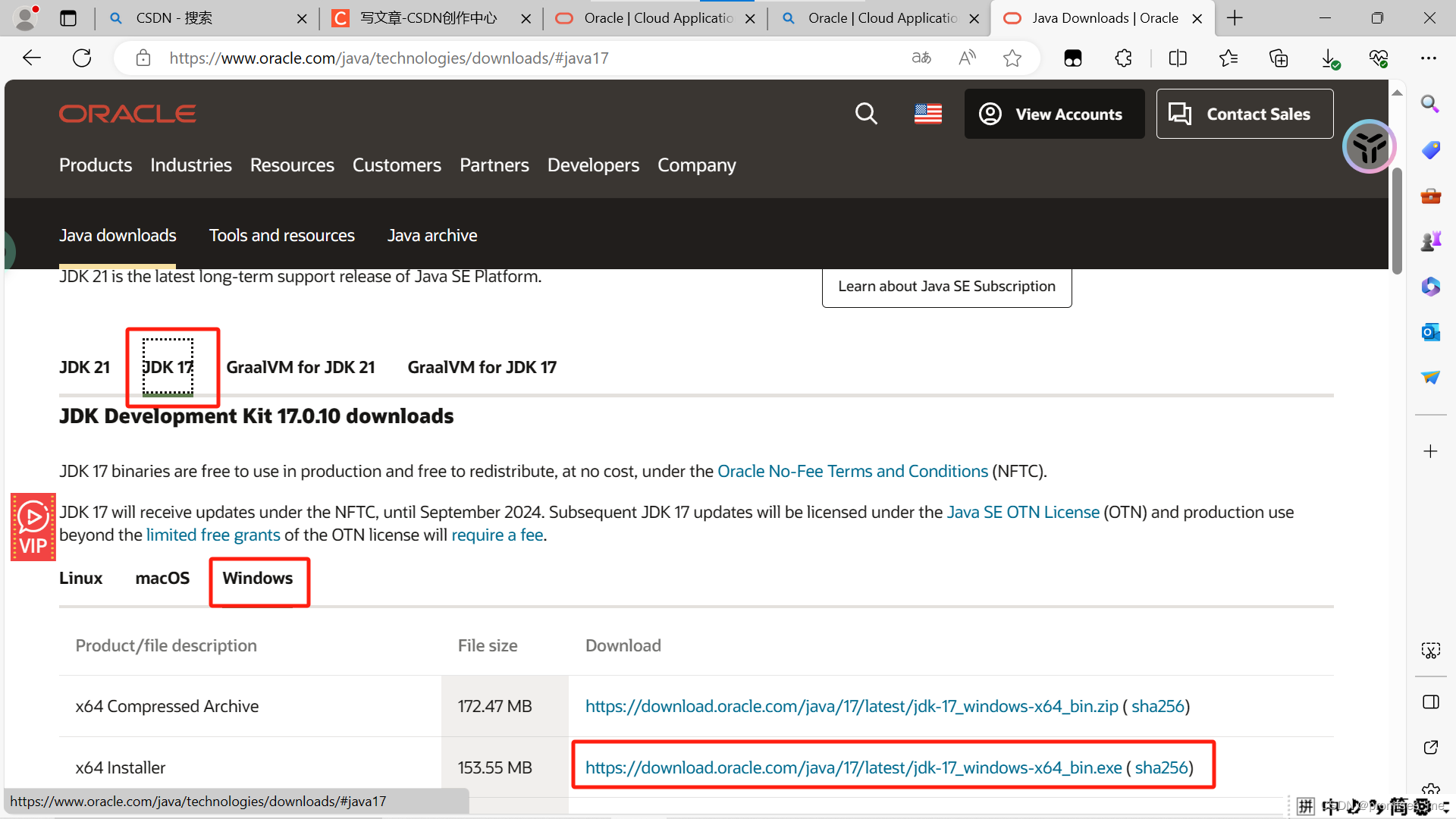Open the Outlook sidebar icon
The image size is (1456, 819).
(x=1430, y=332)
